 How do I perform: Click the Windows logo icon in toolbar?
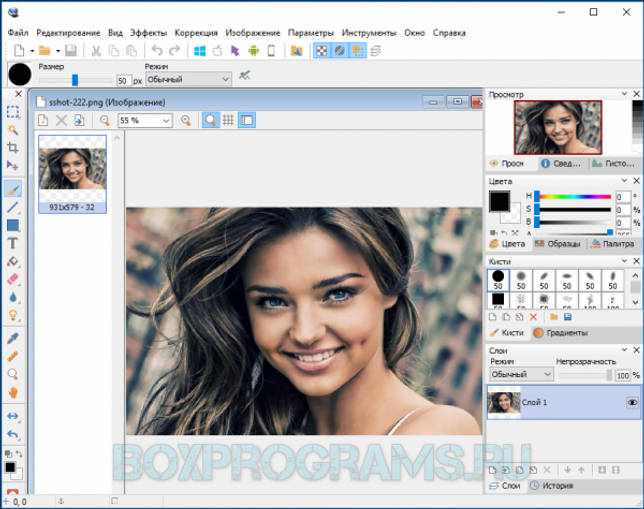(200, 51)
